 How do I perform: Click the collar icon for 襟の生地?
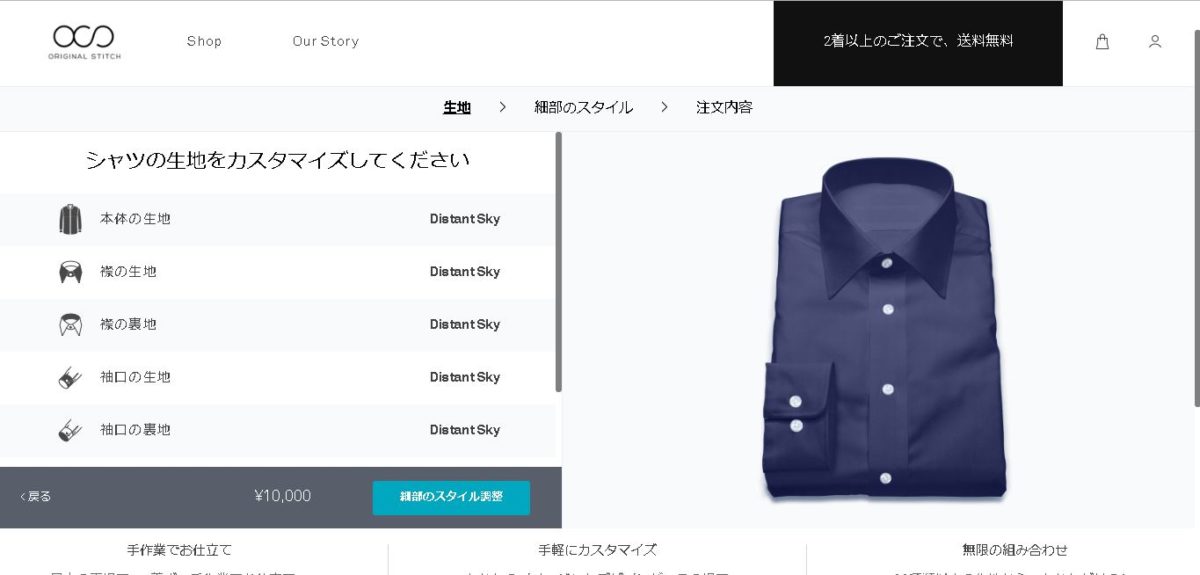pos(70,272)
